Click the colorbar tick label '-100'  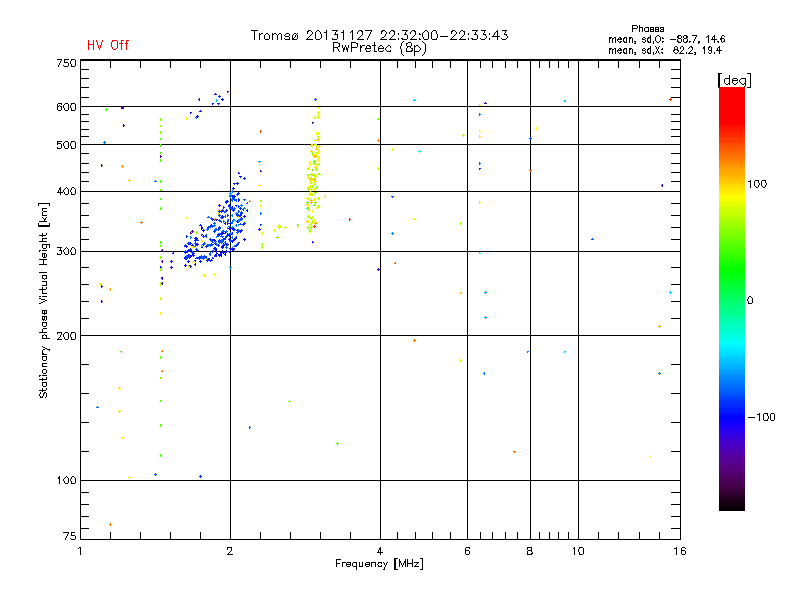[x=761, y=417]
